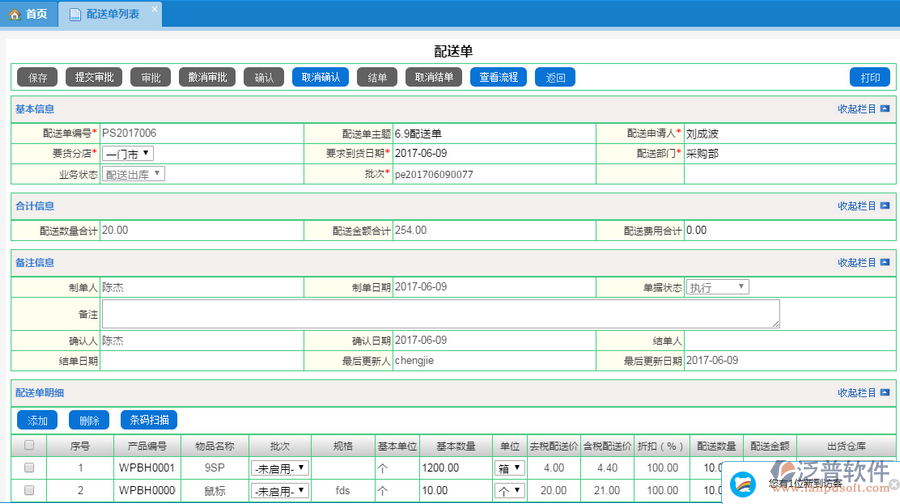Click the notification popup message icon

tap(742, 482)
